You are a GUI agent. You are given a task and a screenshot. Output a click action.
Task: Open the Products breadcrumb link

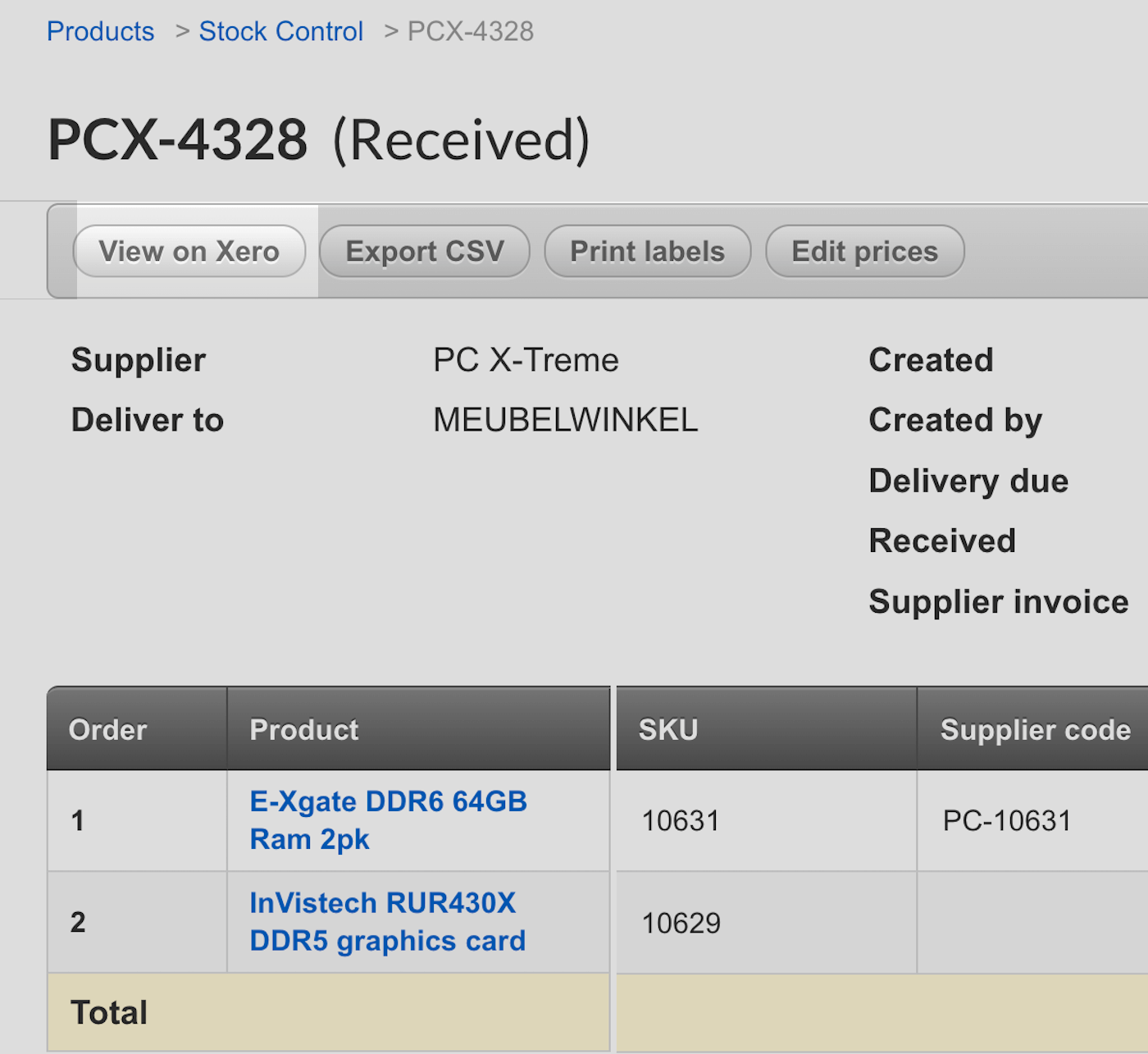[100, 31]
